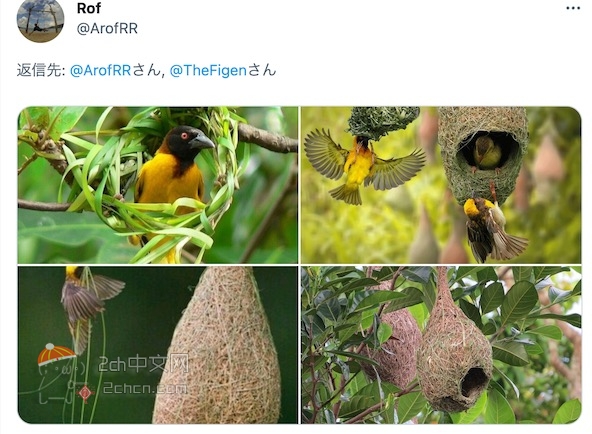Click the red diamond ornament watermark icon
The width and height of the screenshot is (592, 434).
click(x=86, y=394)
